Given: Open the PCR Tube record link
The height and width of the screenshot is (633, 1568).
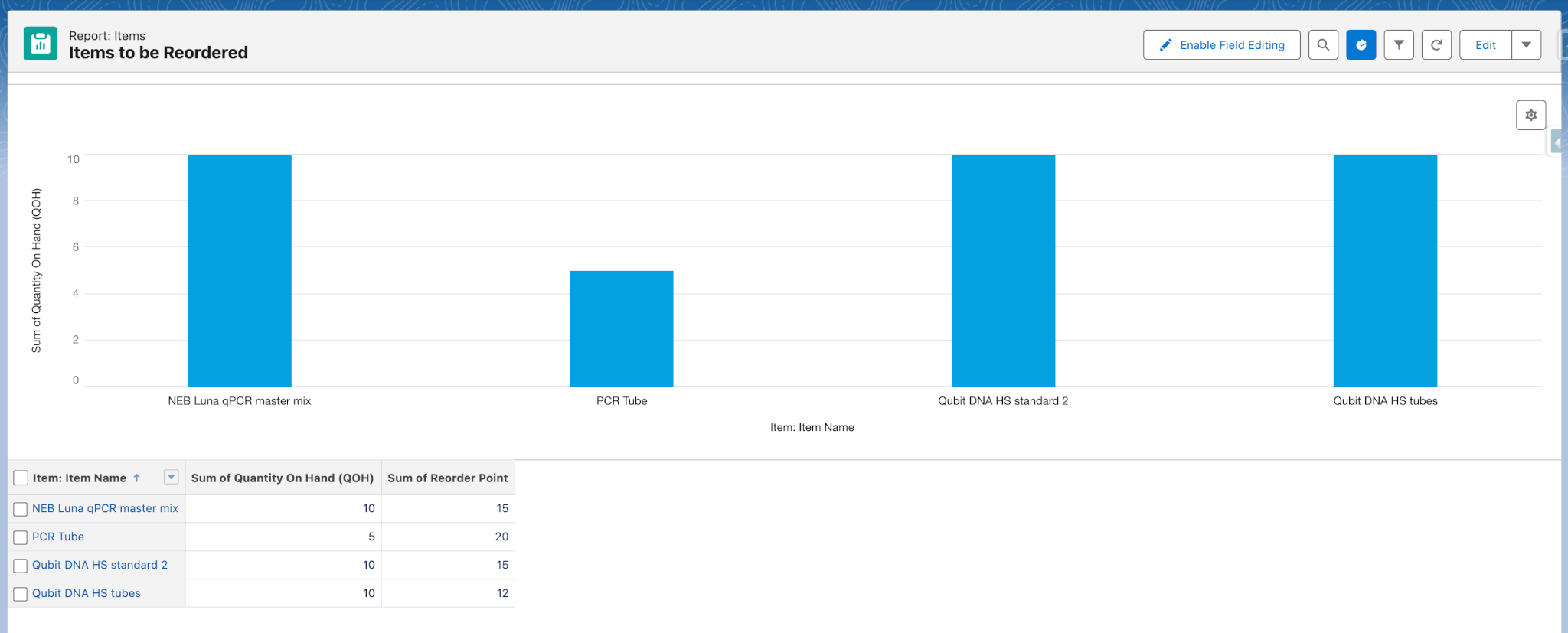Looking at the screenshot, I should click(x=58, y=537).
